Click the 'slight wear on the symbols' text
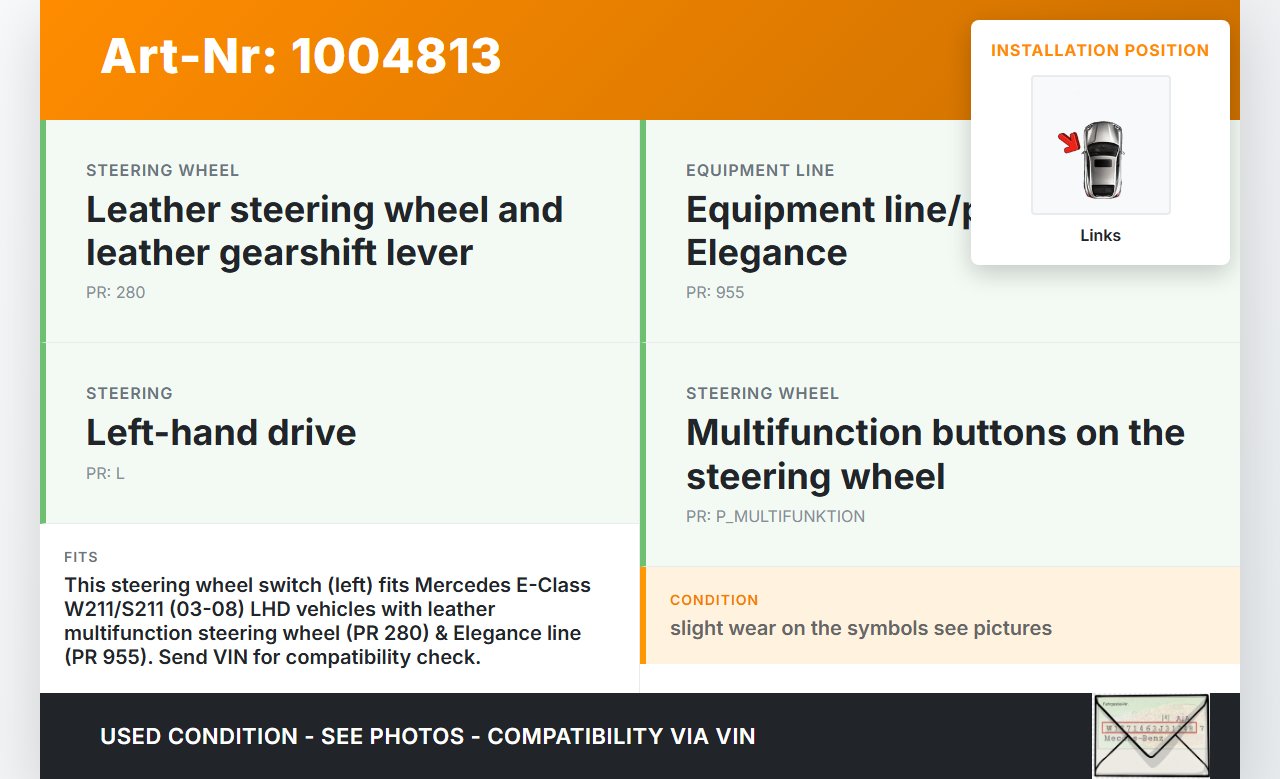The height and width of the screenshot is (779, 1280). [x=860, y=628]
